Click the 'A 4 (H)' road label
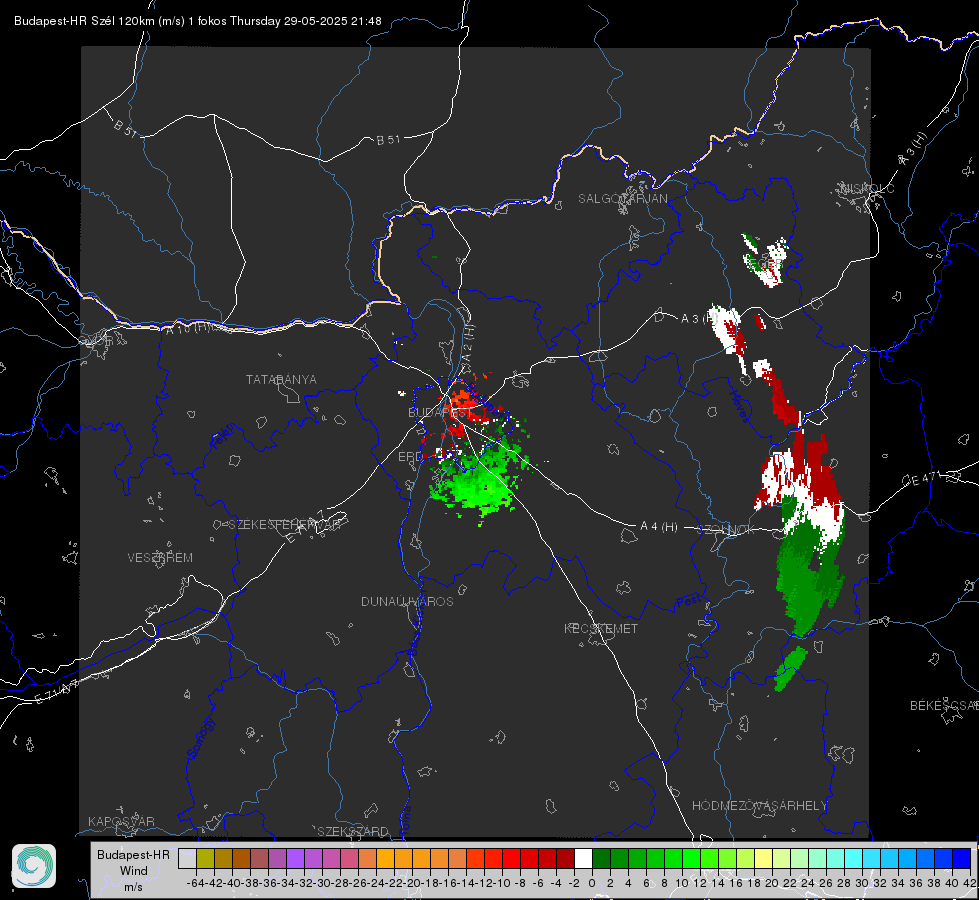The width and height of the screenshot is (979, 900). 659,527
